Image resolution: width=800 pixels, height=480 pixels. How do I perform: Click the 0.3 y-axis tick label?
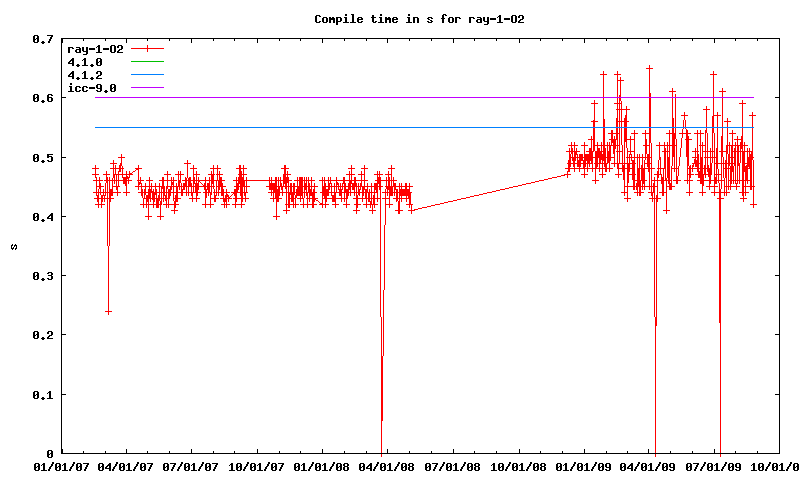point(41,276)
